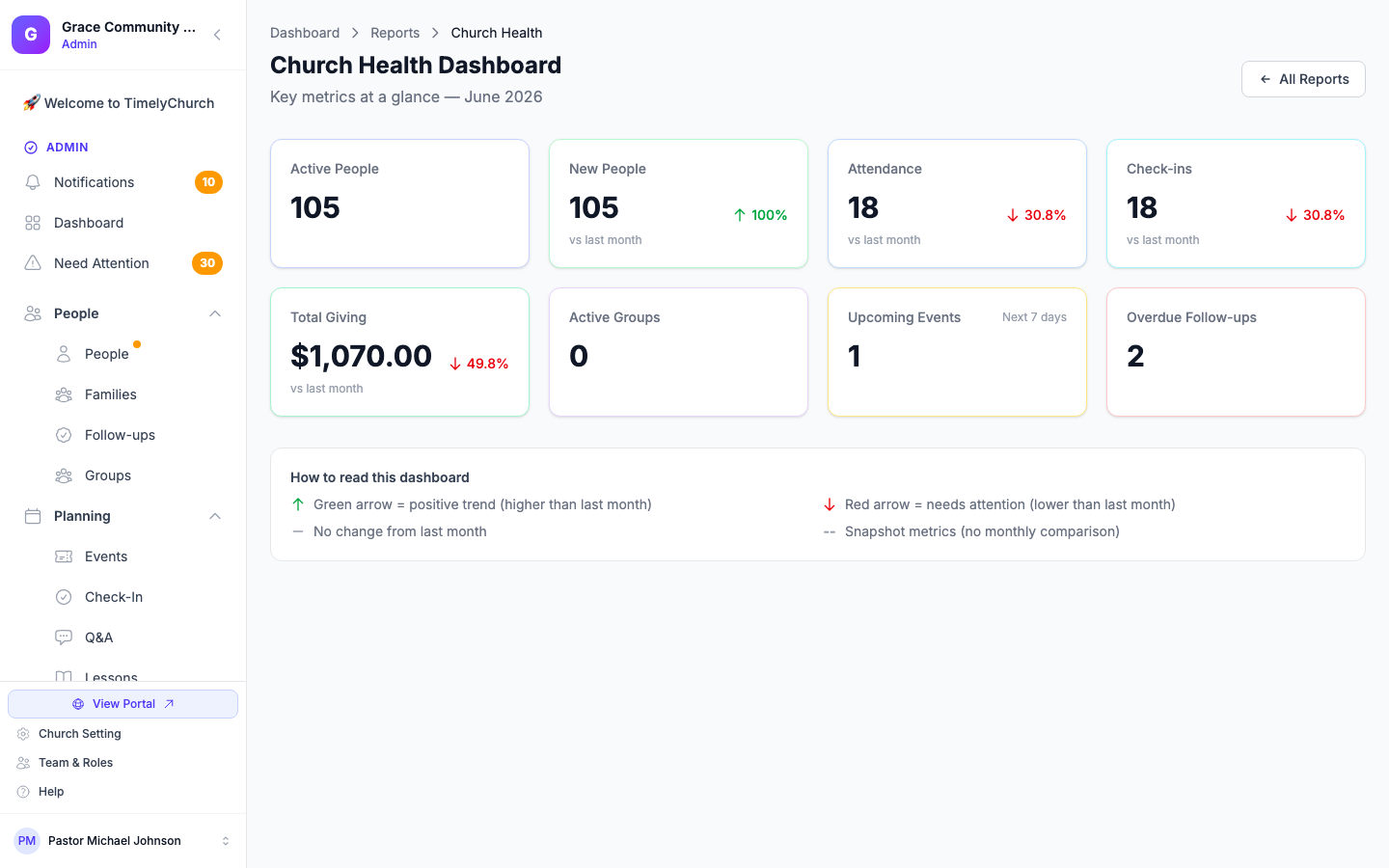
Task: Click the Groups icon in sidebar
Action: 64,475
